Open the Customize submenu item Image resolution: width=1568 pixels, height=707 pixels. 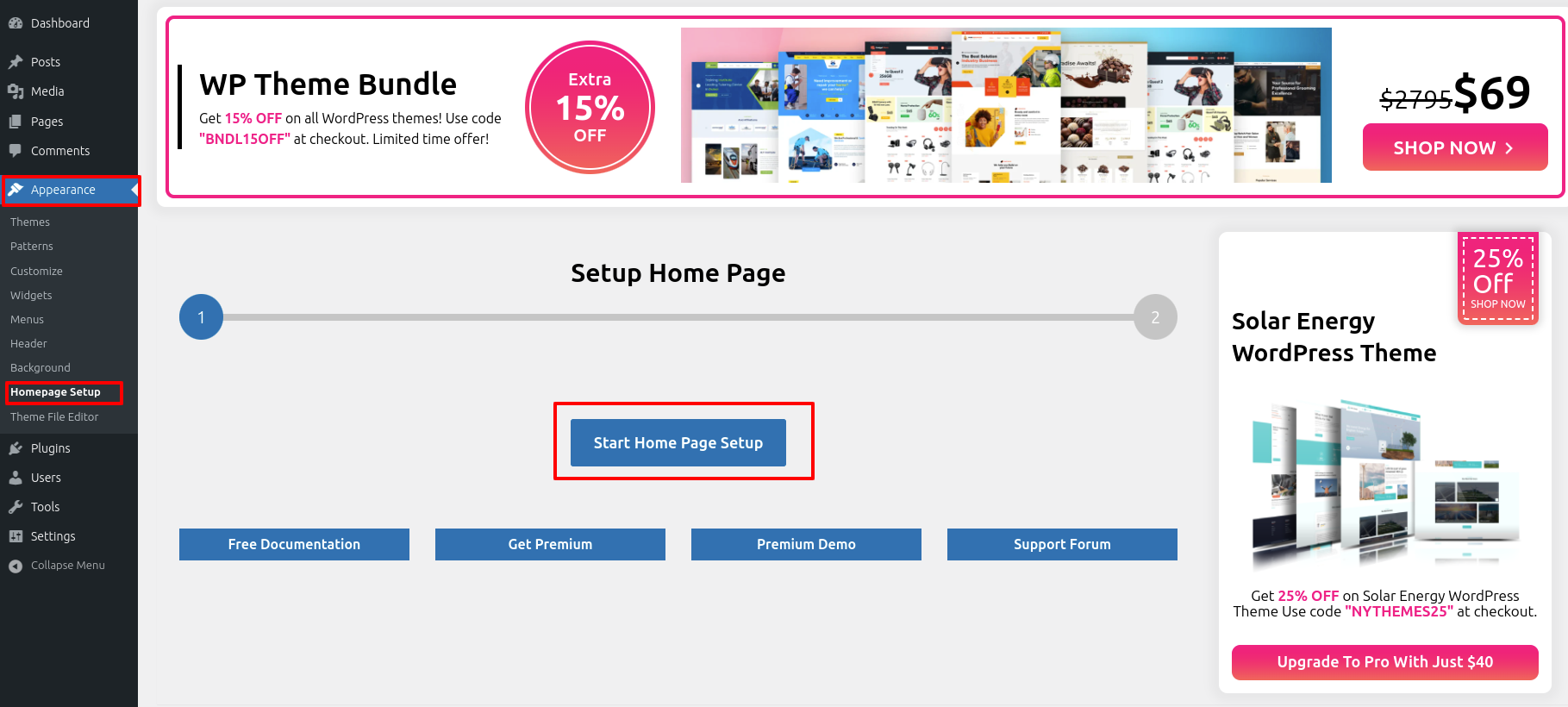pyautogui.click(x=36, y=272)
